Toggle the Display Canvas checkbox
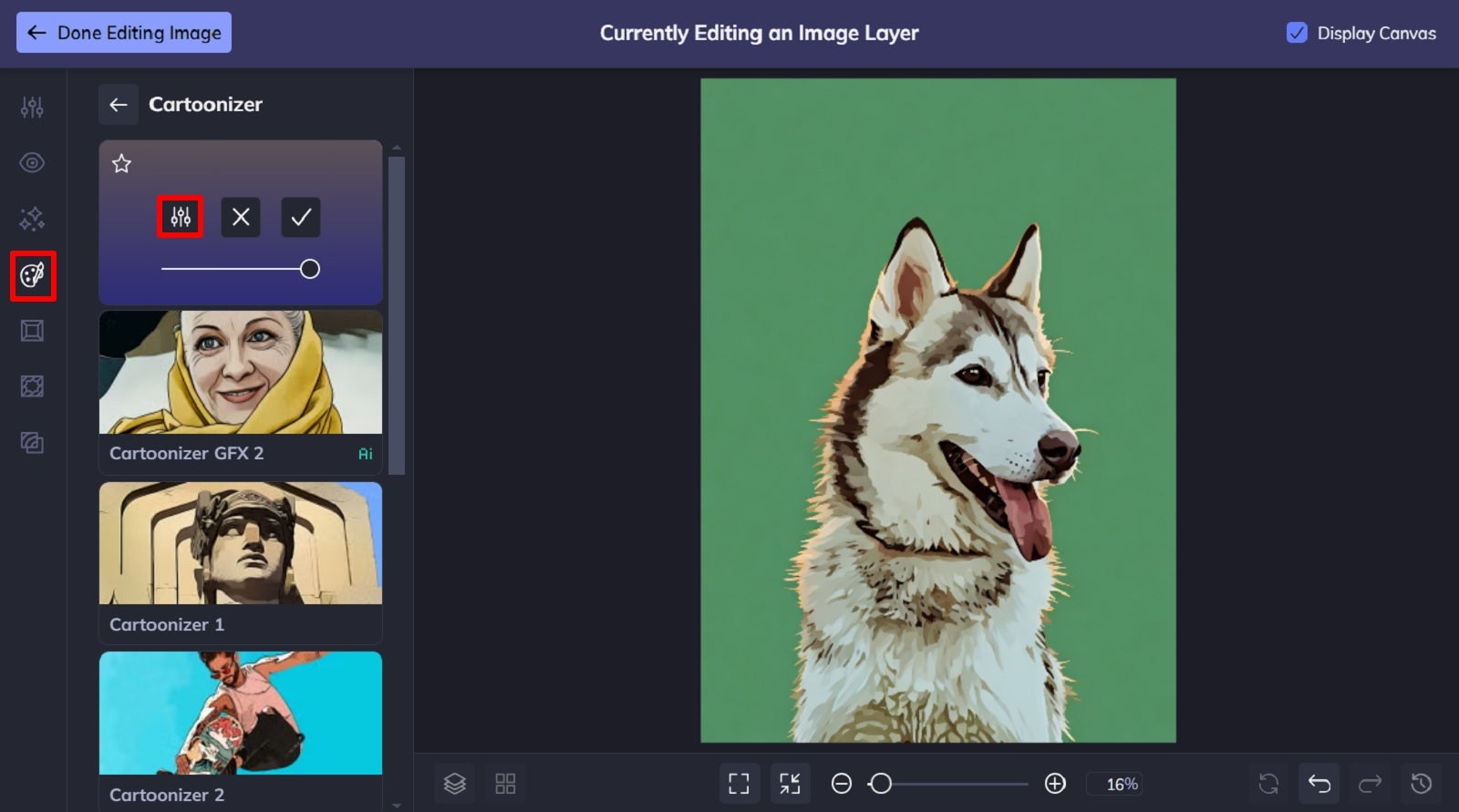This screenshot has width=1459, height=812. click(1297, 33)
